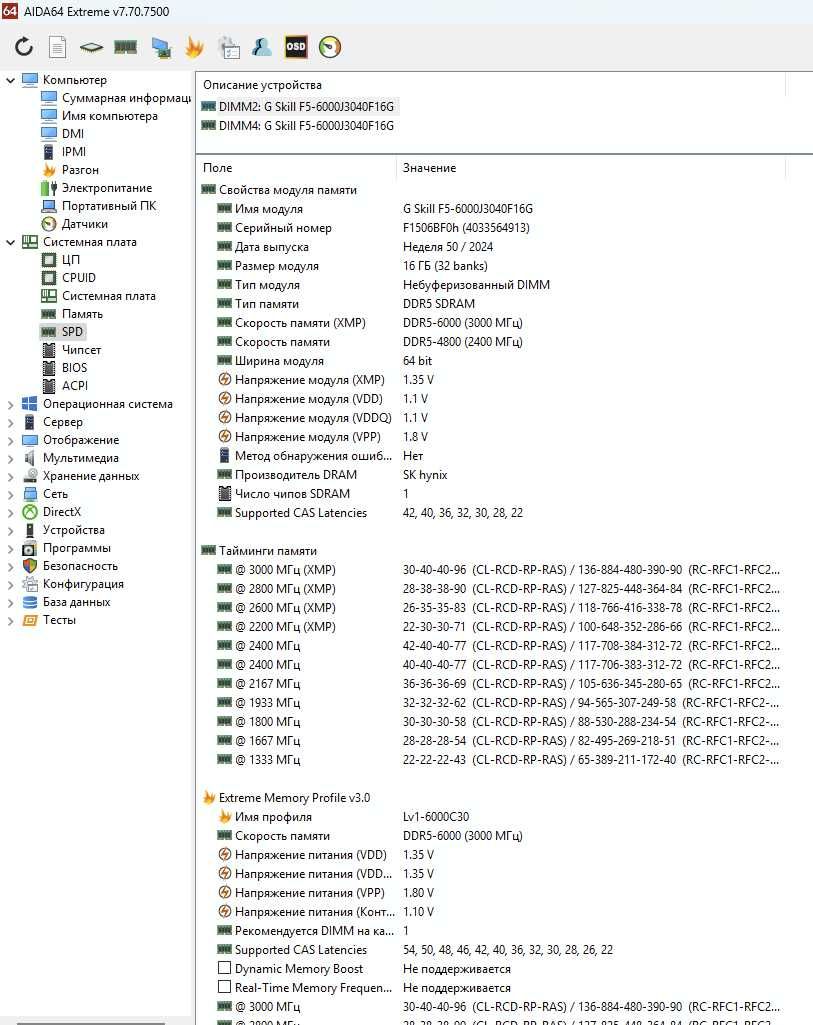Open the Датчики sensors item
Image resolution: width=813 pixels, height=1025 pixels.
coord(75,224)
